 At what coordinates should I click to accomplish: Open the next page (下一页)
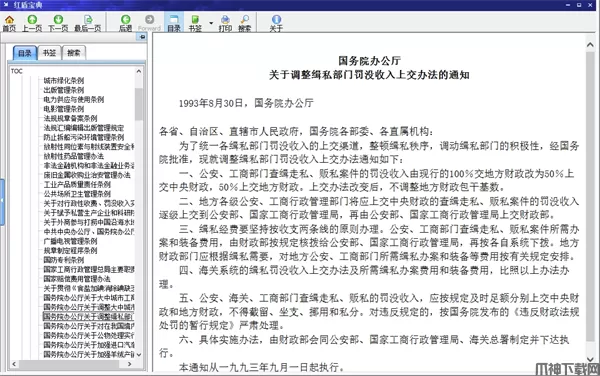pyautogui.click(x=58, y=23)
